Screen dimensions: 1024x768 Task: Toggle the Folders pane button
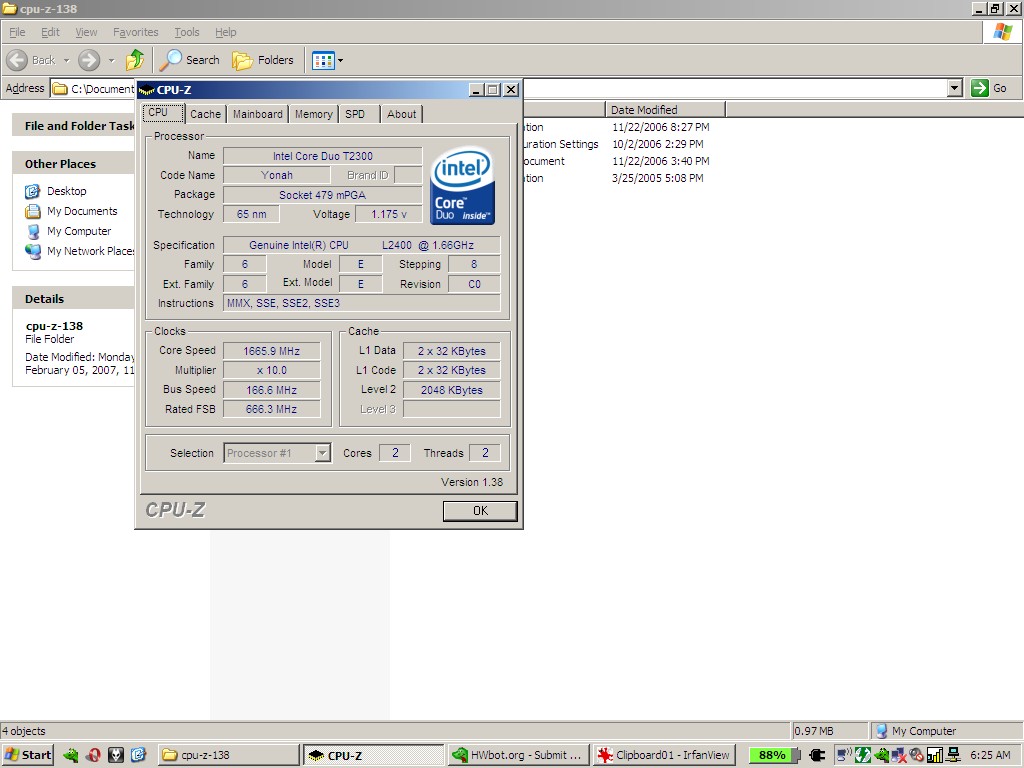click(x=263, y=60)
